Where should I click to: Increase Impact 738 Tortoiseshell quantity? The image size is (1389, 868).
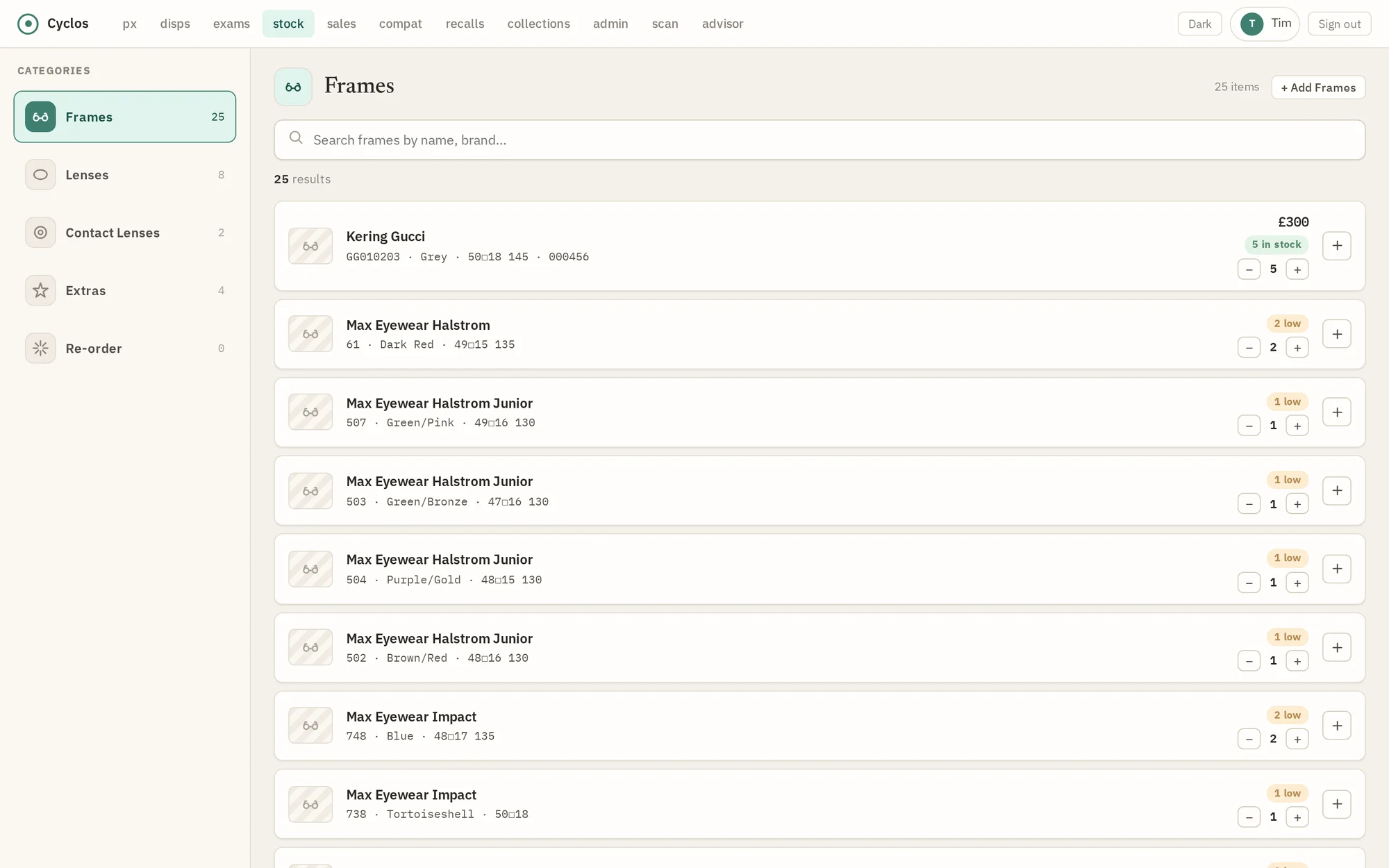[1297, 817]
